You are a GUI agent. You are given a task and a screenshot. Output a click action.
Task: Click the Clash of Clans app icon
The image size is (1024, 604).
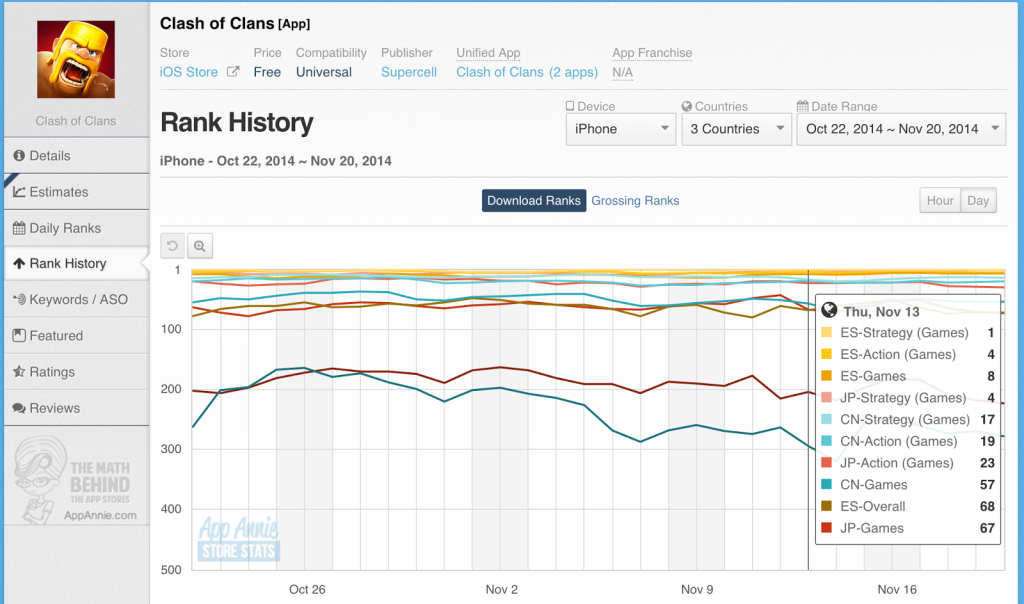tap(76, 59)
